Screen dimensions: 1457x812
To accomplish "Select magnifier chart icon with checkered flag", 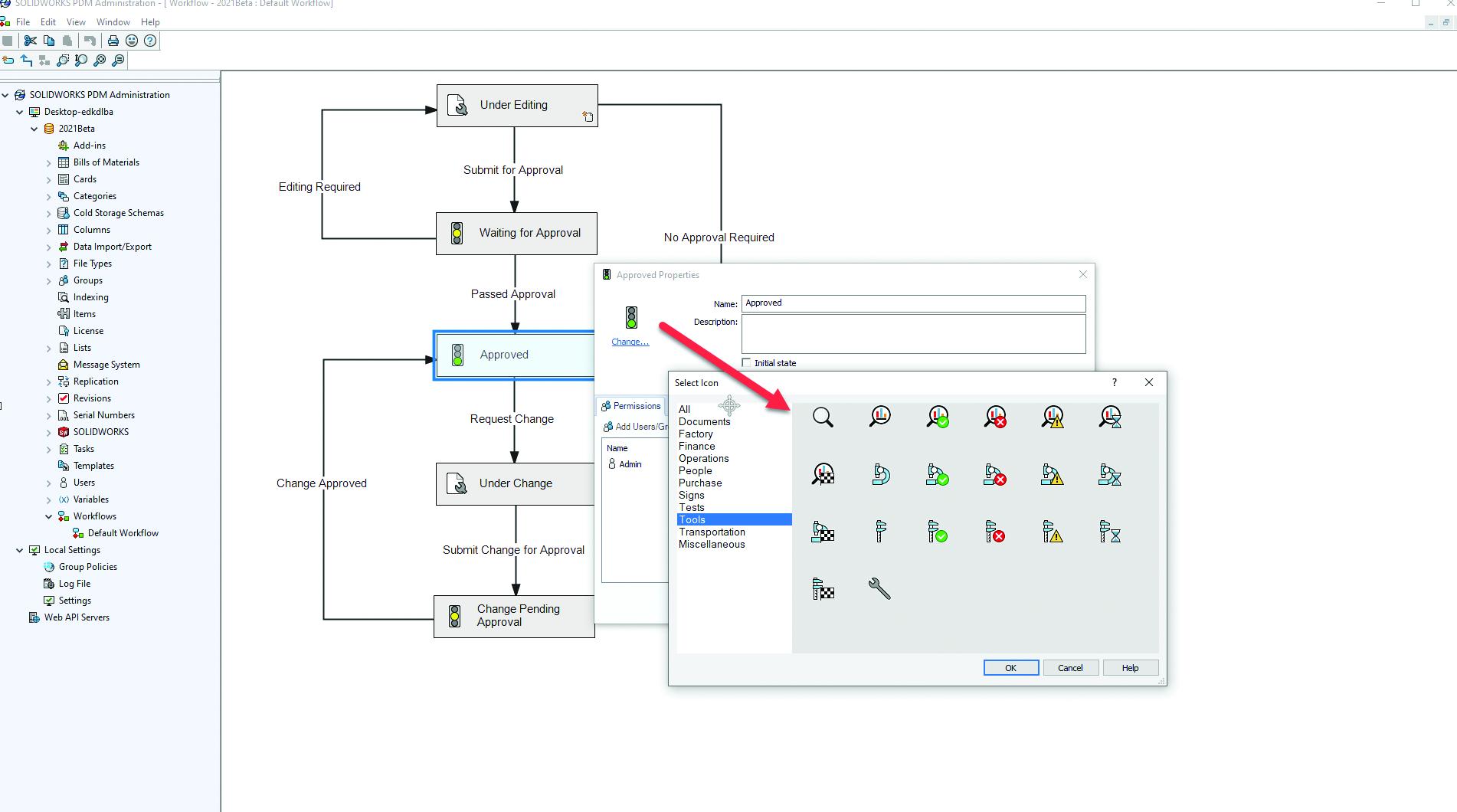I will [x=823, y=474].
